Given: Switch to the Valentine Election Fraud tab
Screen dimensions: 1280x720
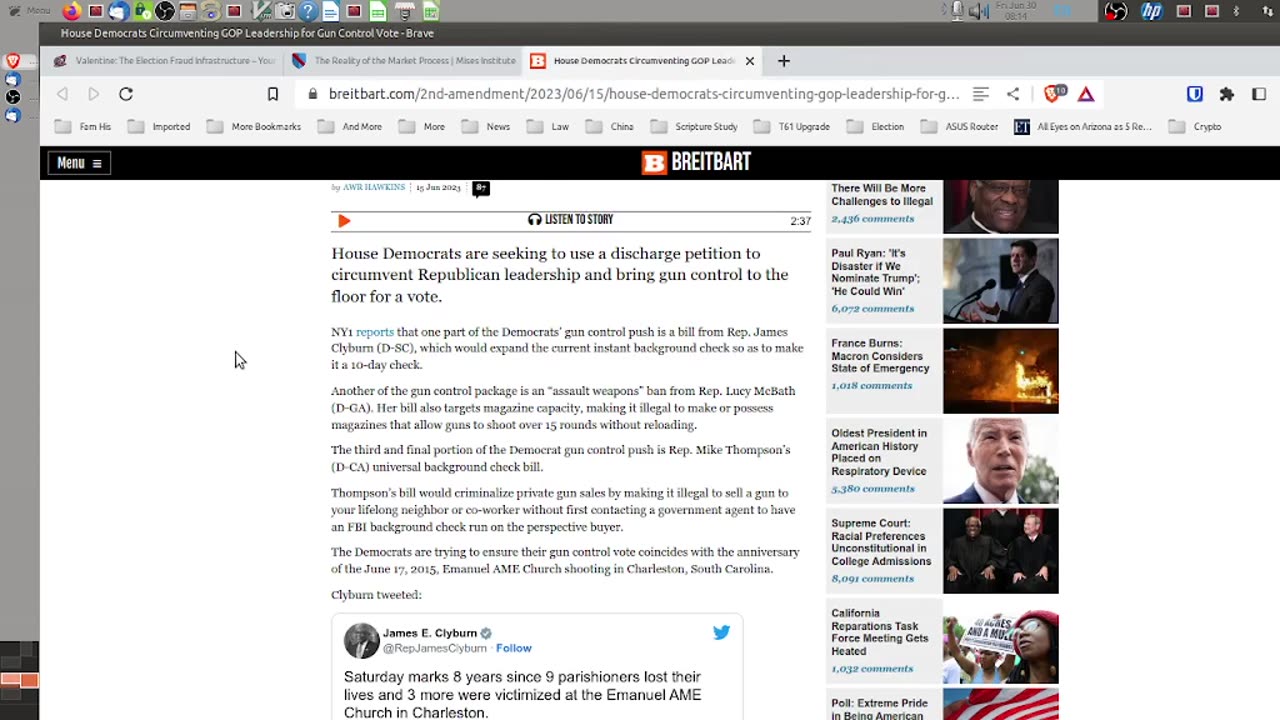Looking at the screenshot, I should [x=164, y=61].
